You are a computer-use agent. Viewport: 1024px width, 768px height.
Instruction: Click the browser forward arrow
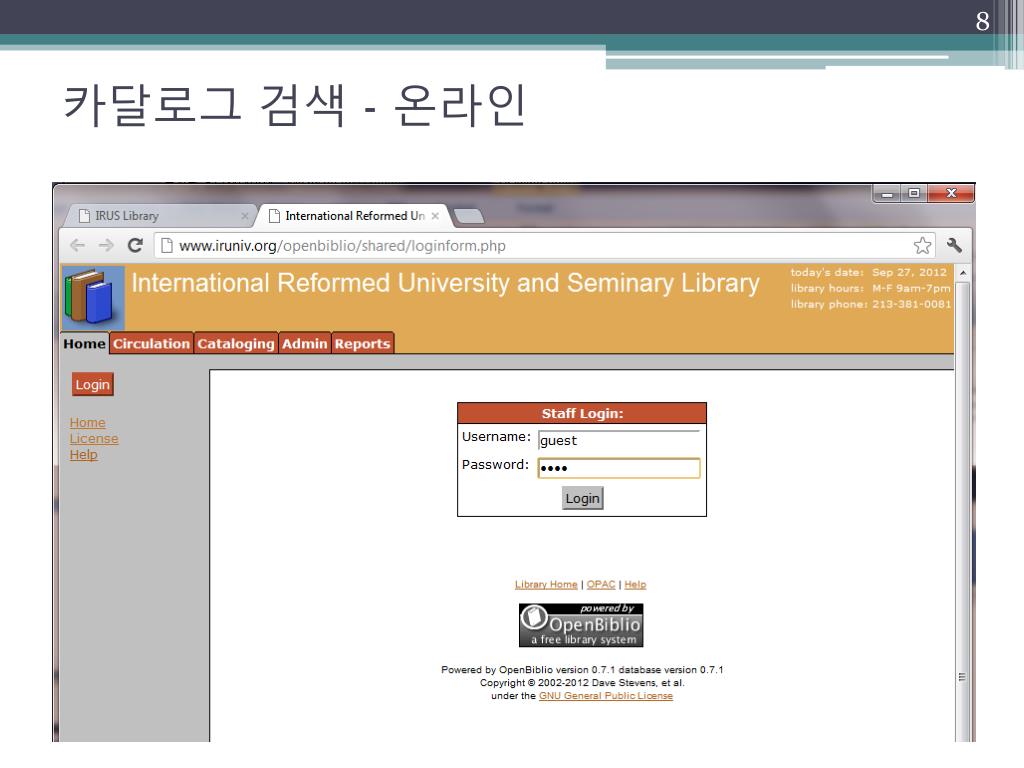pyautogui.click(x=106, y=246)
